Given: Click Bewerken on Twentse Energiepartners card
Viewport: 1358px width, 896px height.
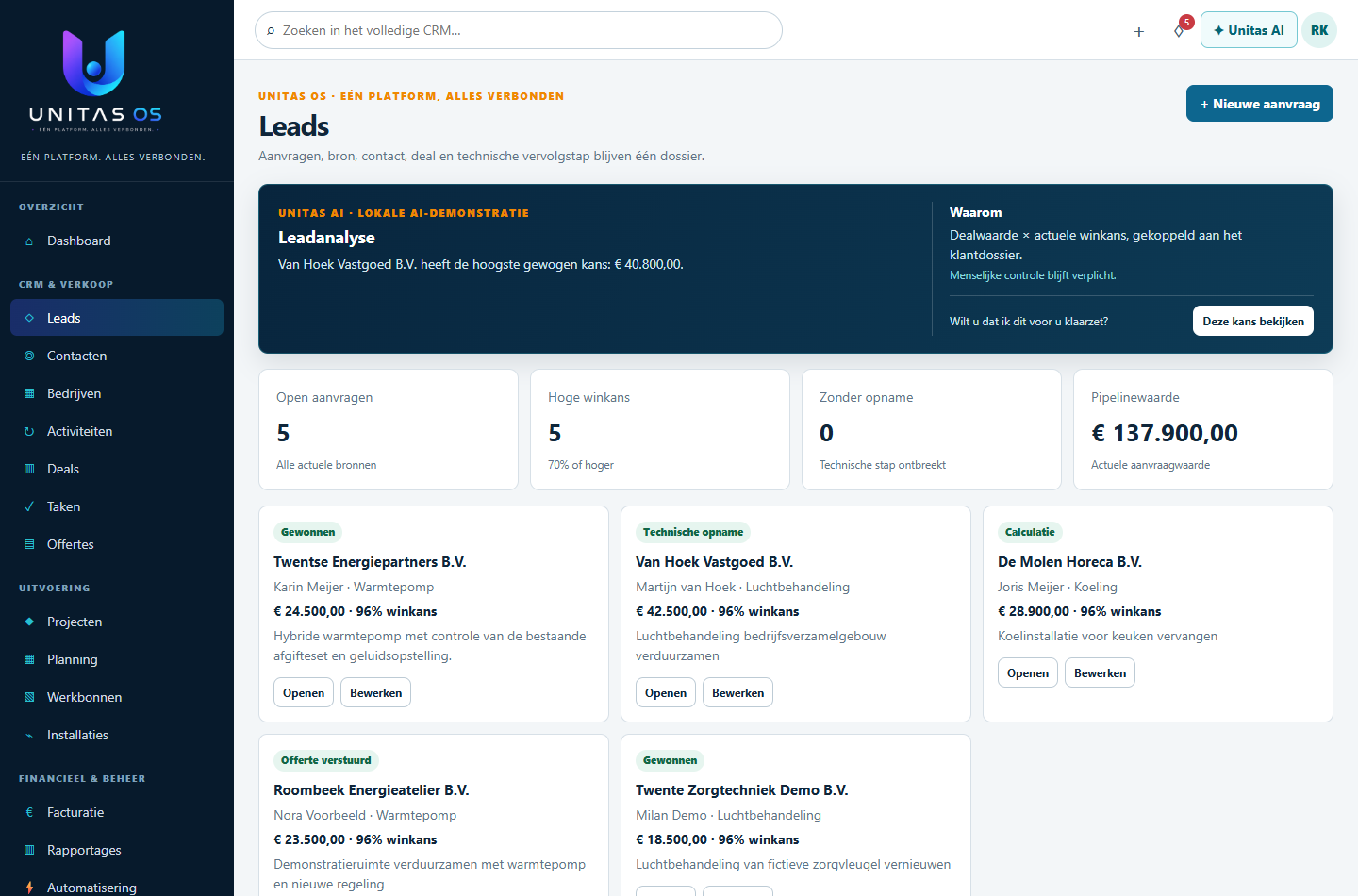Looking at the screenshot, I should pos(375,692).
